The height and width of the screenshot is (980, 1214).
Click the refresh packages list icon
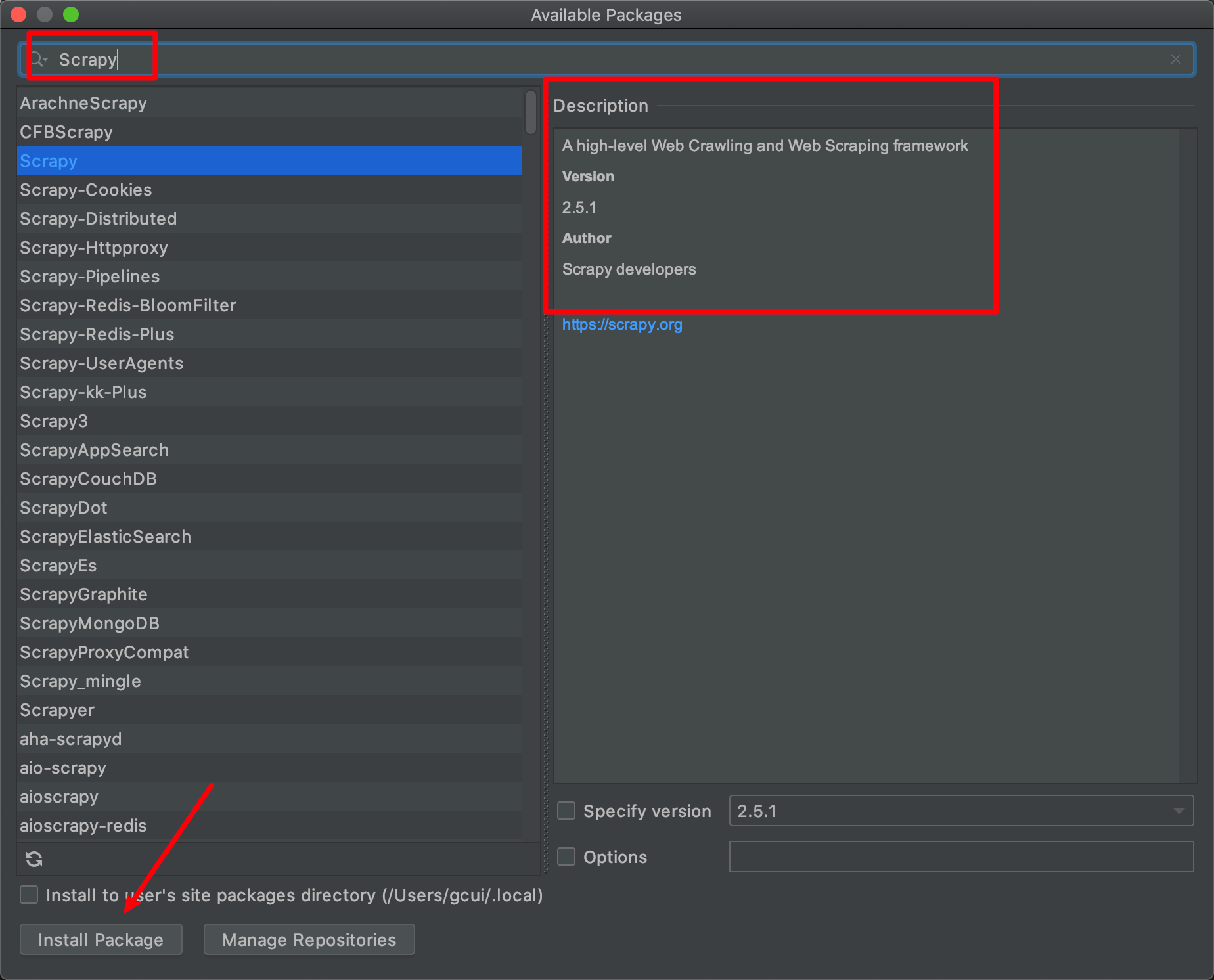point(34,859)
